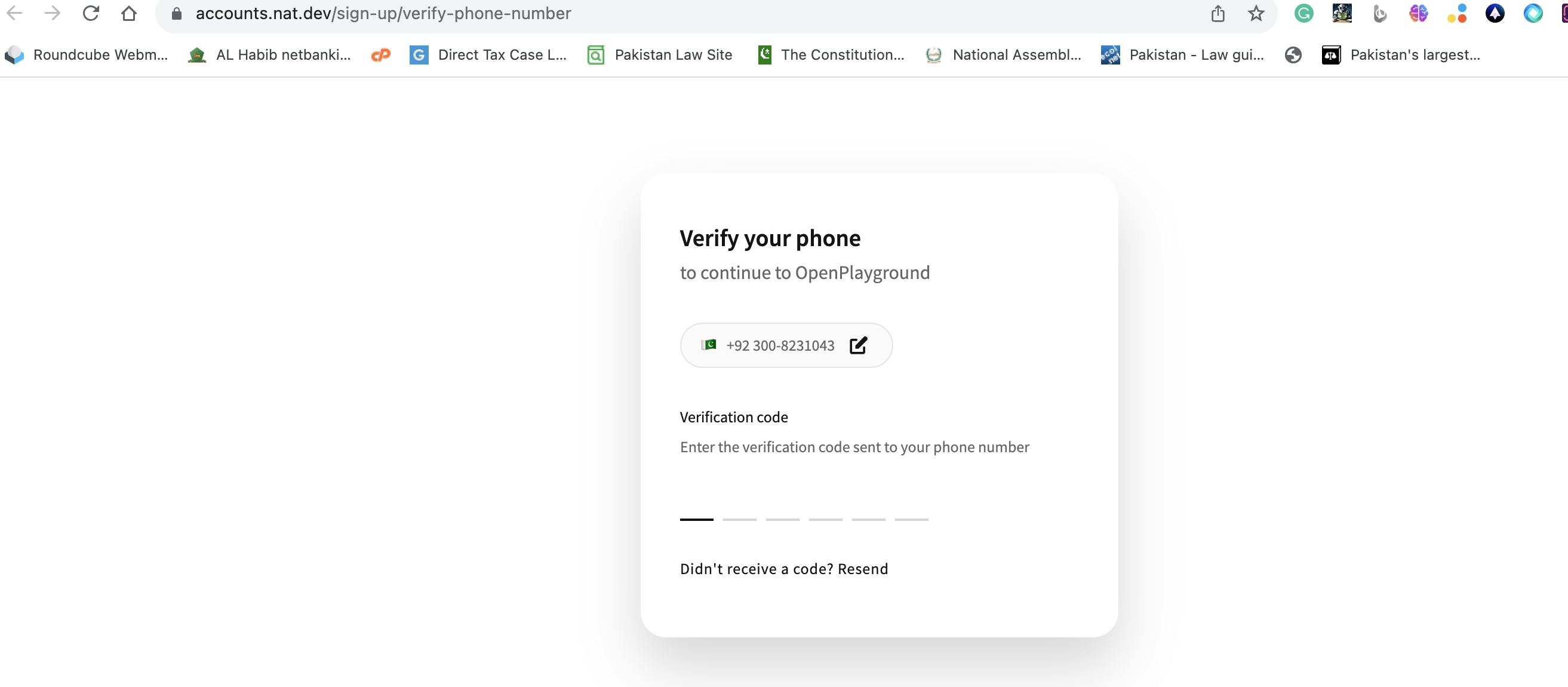Open the Grammarly extension
This screenshot has width=1568, height=687.
coord(1303,13)
